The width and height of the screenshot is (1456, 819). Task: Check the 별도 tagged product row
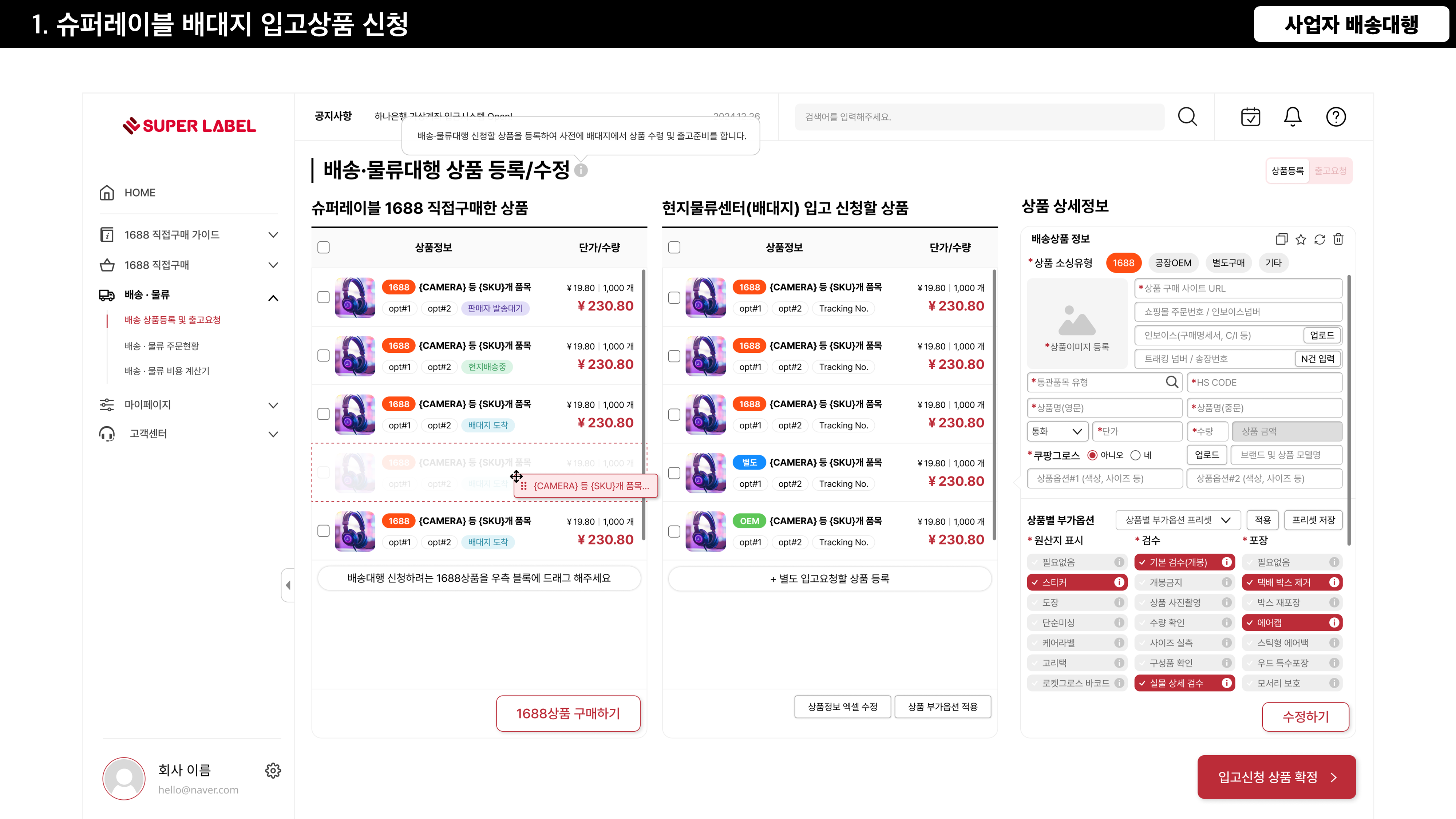[674, 472]
